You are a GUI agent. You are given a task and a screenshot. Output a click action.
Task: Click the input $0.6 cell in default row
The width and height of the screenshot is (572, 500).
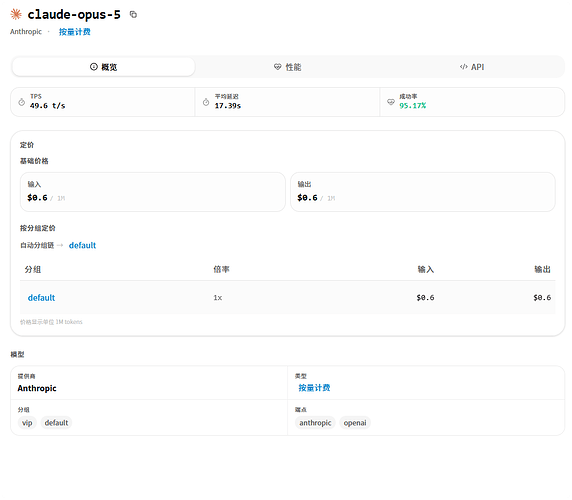[x=425, y=298]
